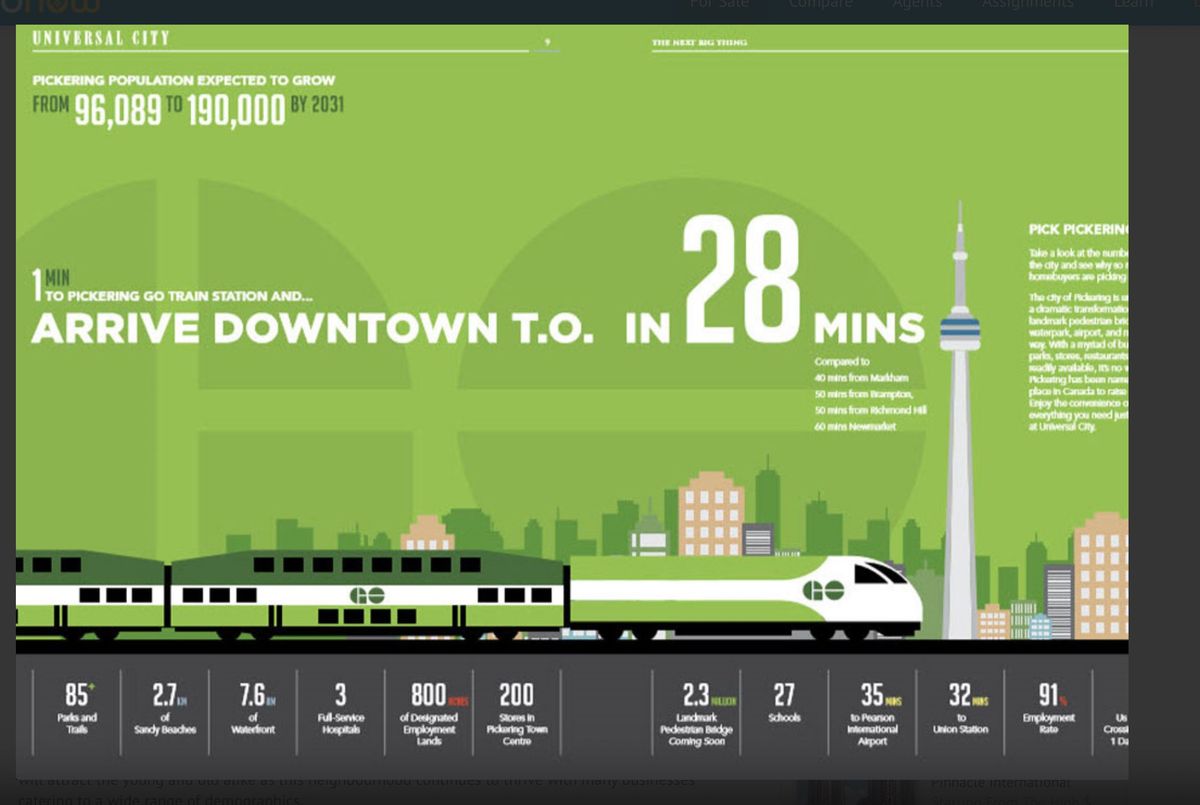Click "TO PICKERING GO TRAIN STATION AND..." line
This screenshot has width=1200, height=805.
[x=179, y=296]
